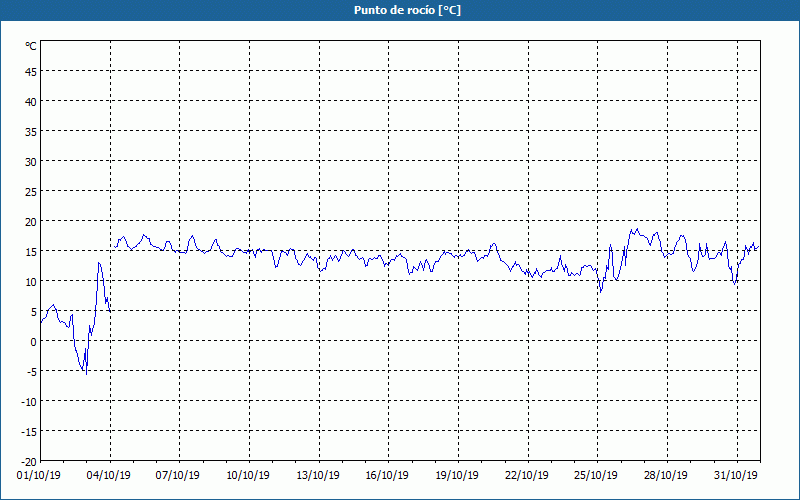Click the -5 y-axis value
This screenshot has height=500, width=800.
pos(32,371)
